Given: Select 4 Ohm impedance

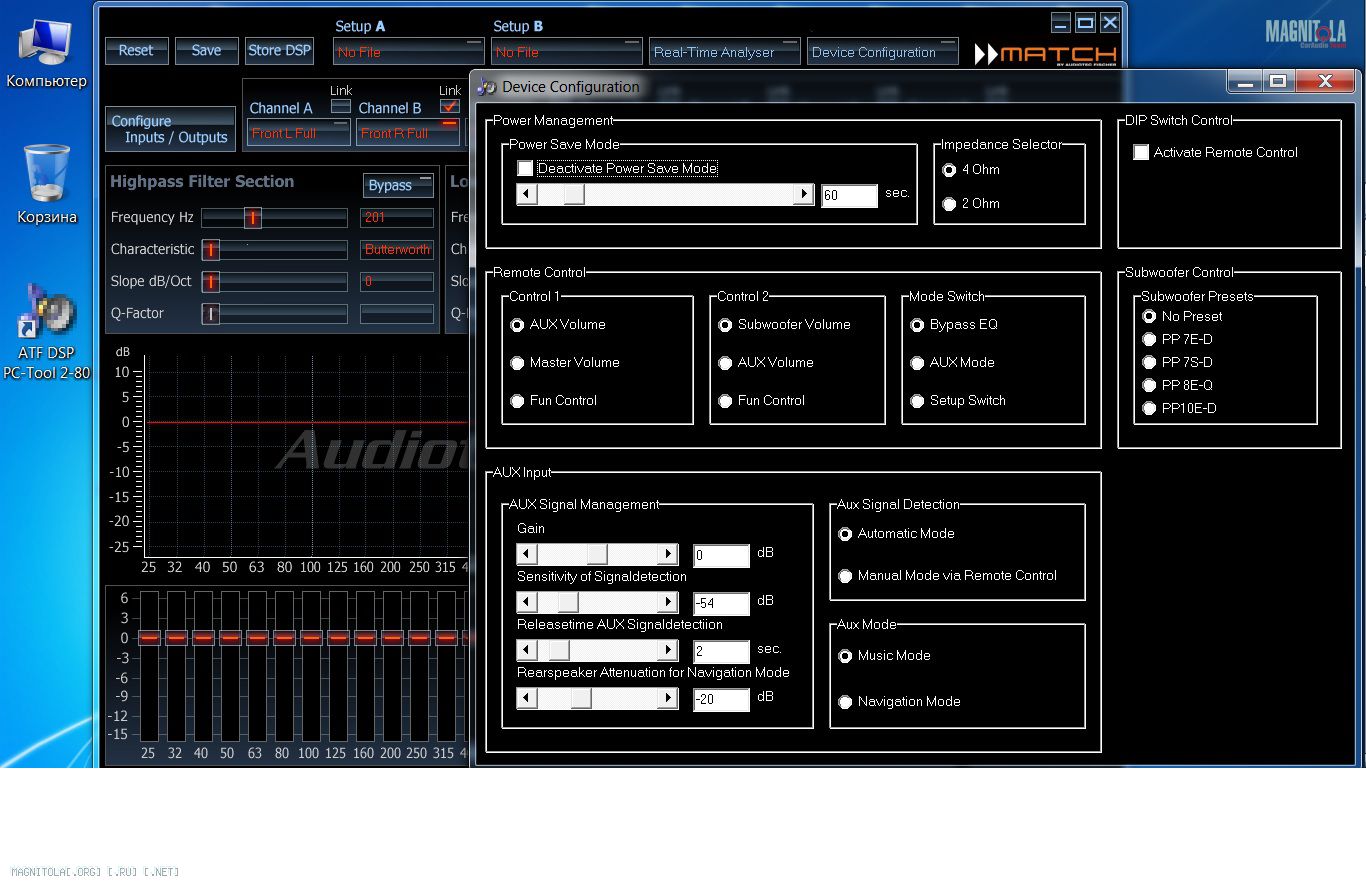Looking at the screenshot, I should click(949, 170).
